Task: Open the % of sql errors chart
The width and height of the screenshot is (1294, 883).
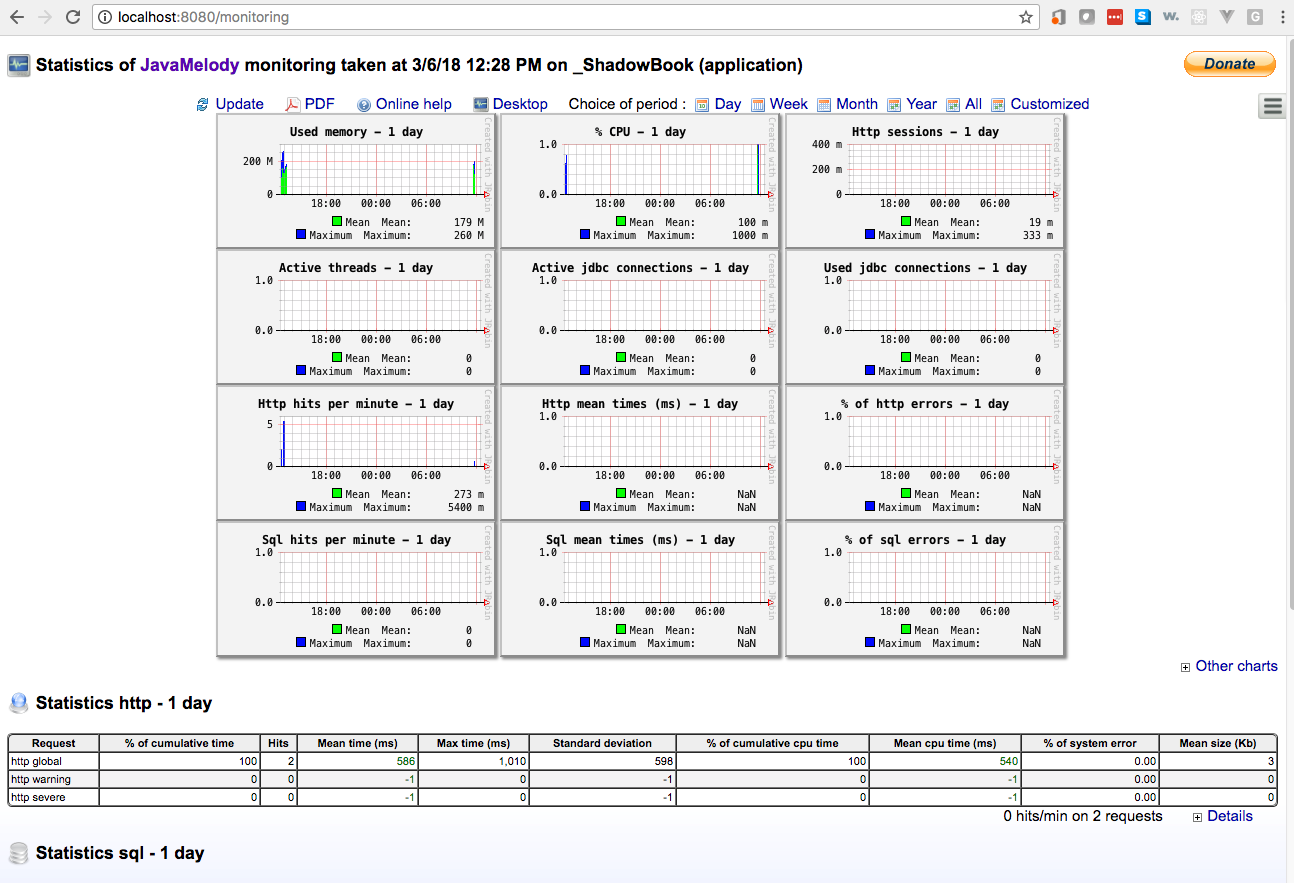Action: point(925,588)
